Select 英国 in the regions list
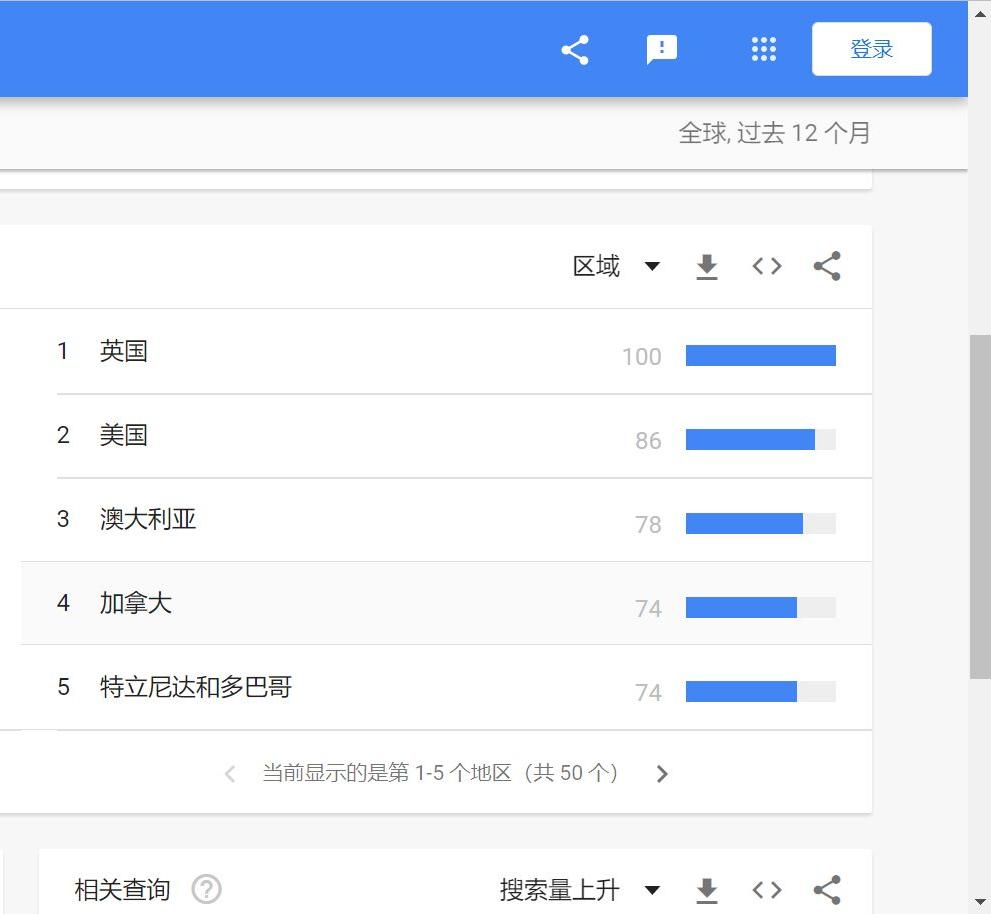The height and width of the screenshot is (914, 991). click(123, 351)
